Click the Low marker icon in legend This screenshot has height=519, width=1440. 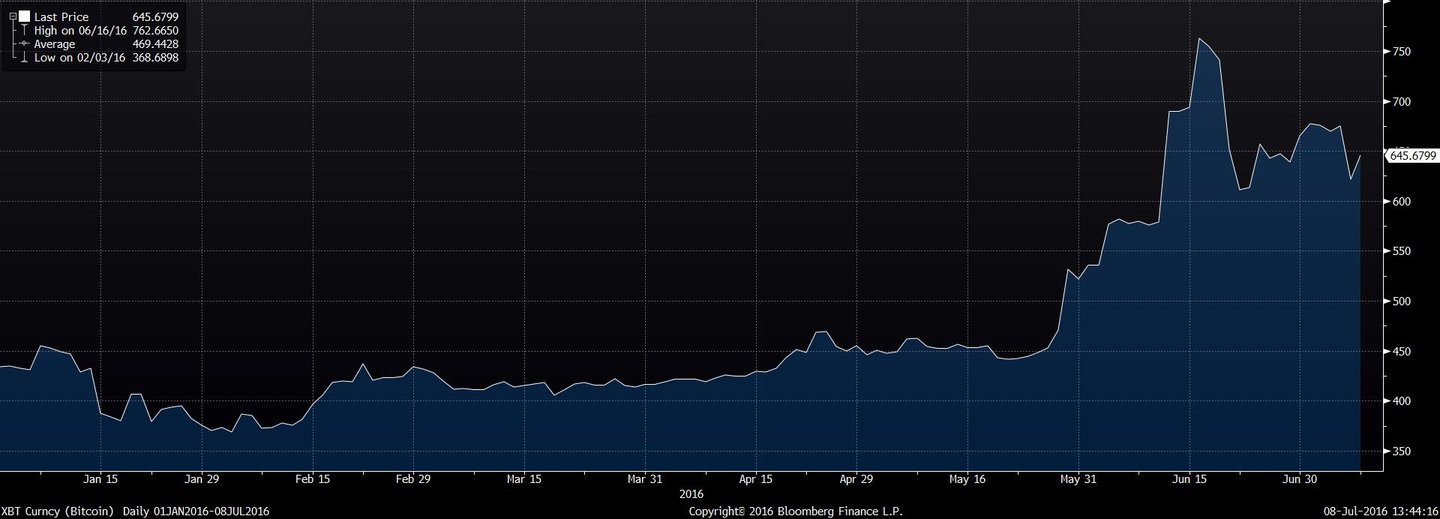(24, 58)
